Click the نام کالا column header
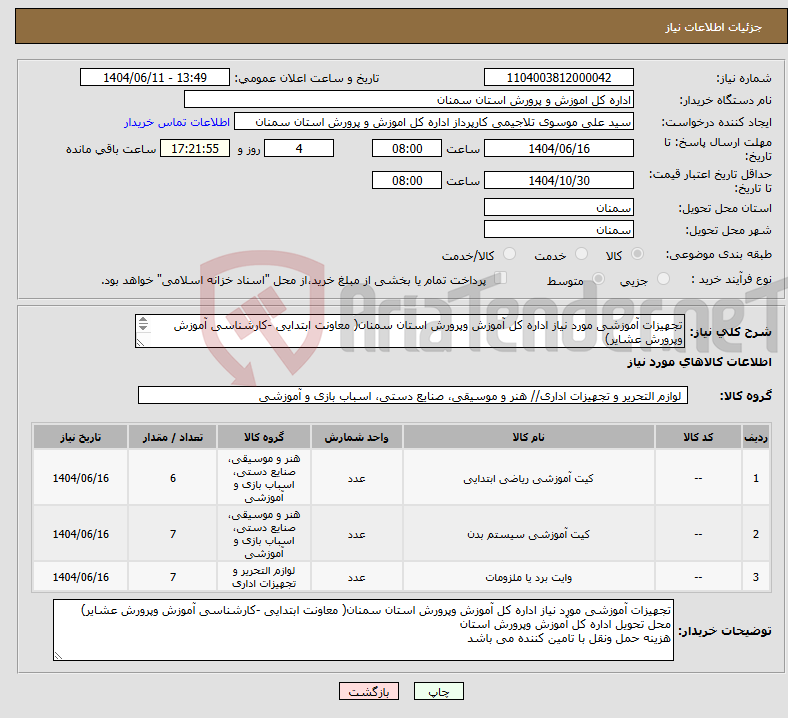The height and width of the screenshot is (718, 788). tap(528, 437)
